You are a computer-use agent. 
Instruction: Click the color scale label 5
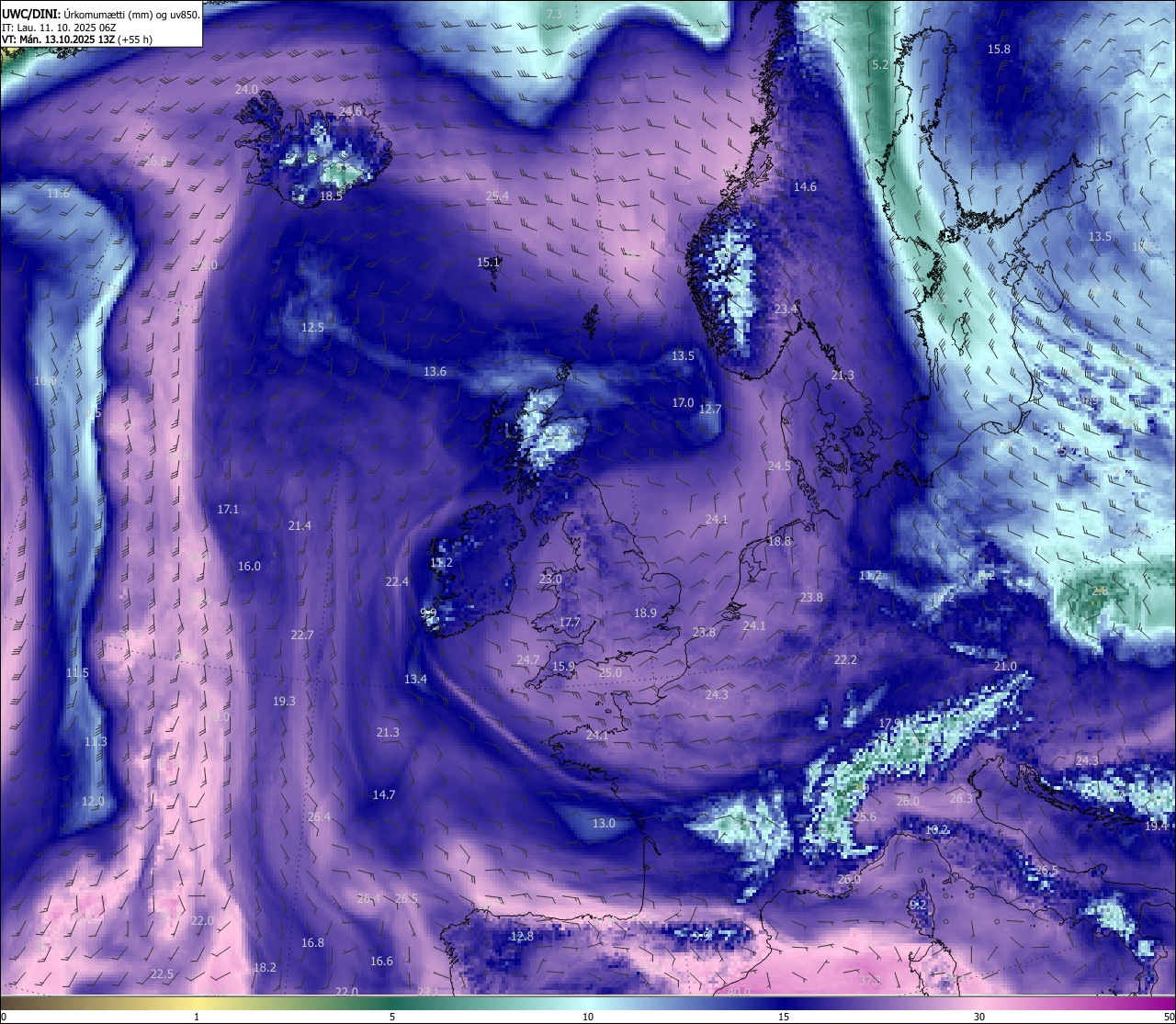pyautogui.click(x=392, y=1017)
